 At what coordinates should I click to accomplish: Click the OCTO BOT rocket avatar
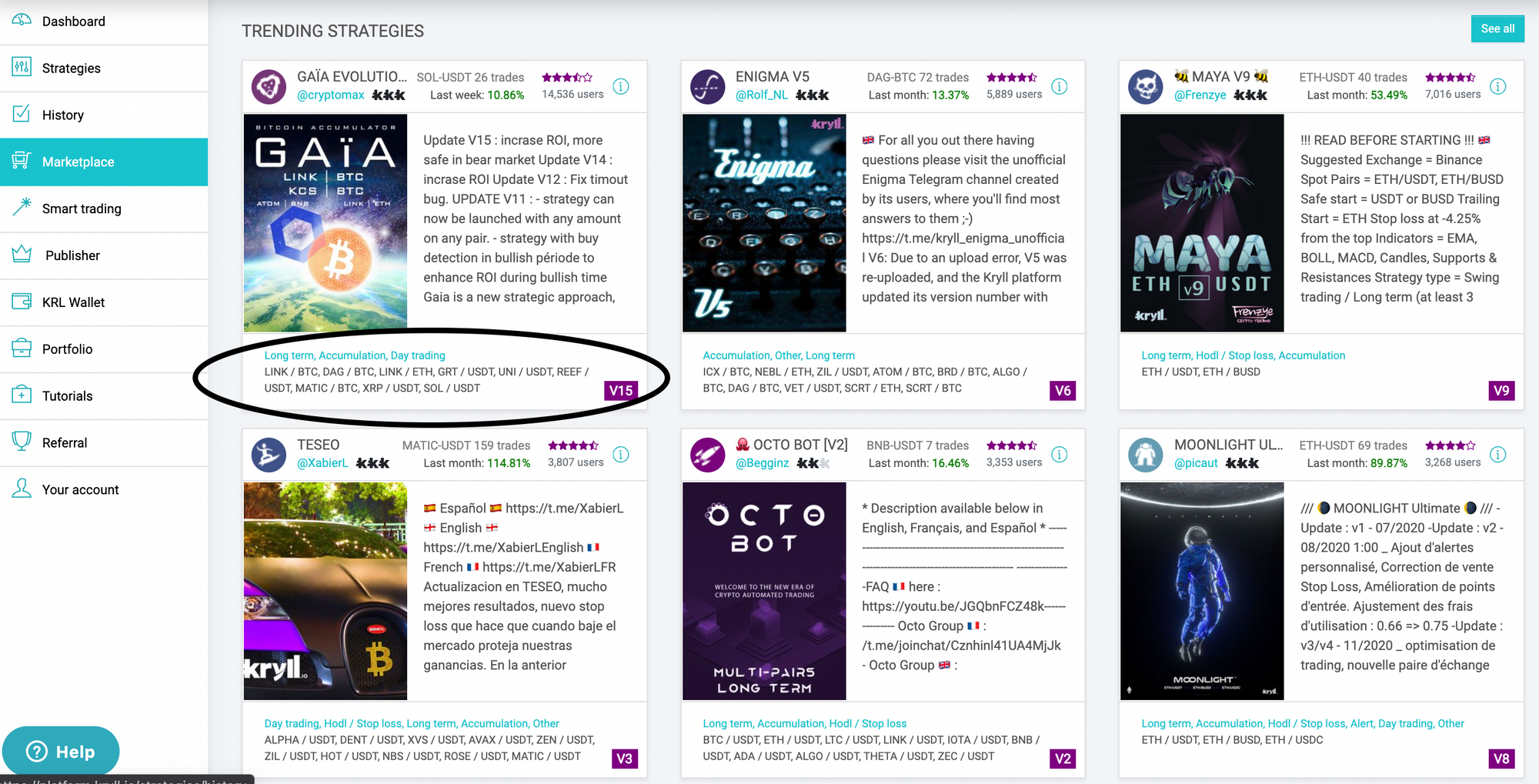pyautogui.click(x=708, y=455)
